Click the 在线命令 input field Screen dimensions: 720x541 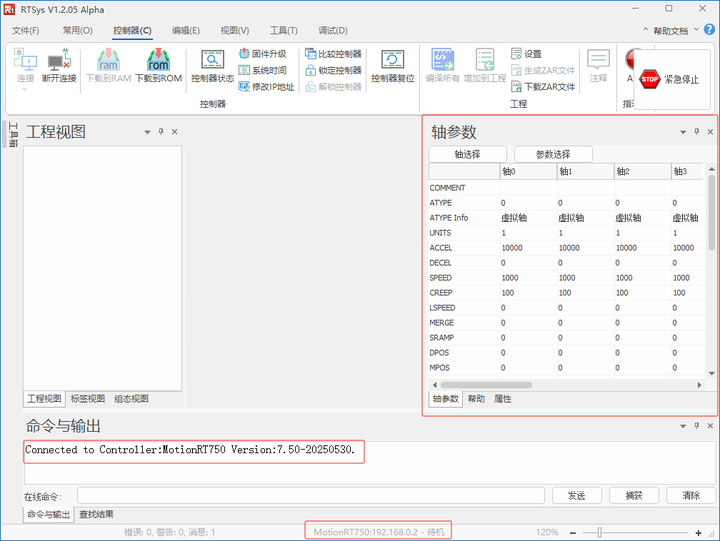point(311,496)
